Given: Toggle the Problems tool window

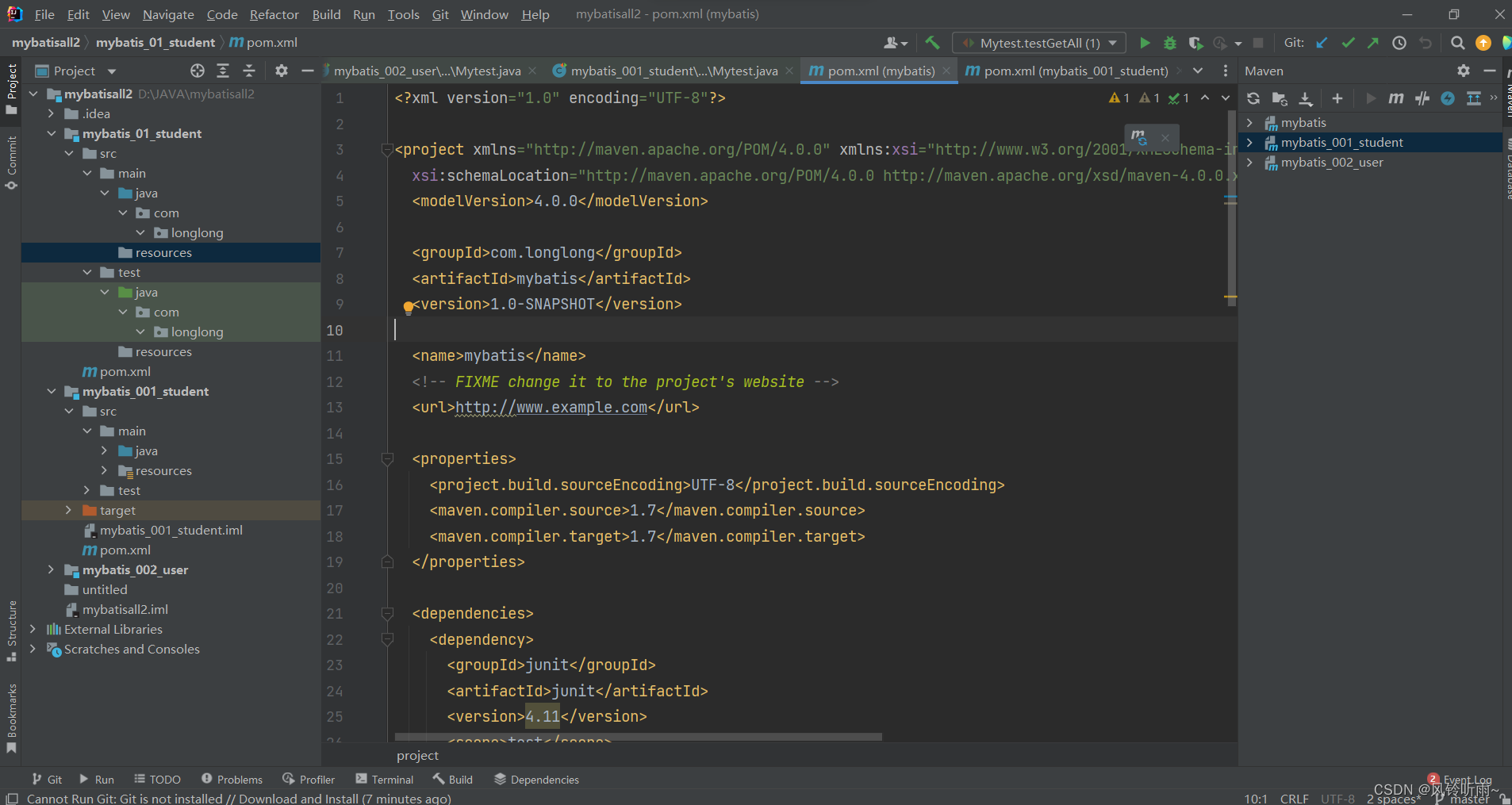Looking at the screenshot, I should coord(232,780).
